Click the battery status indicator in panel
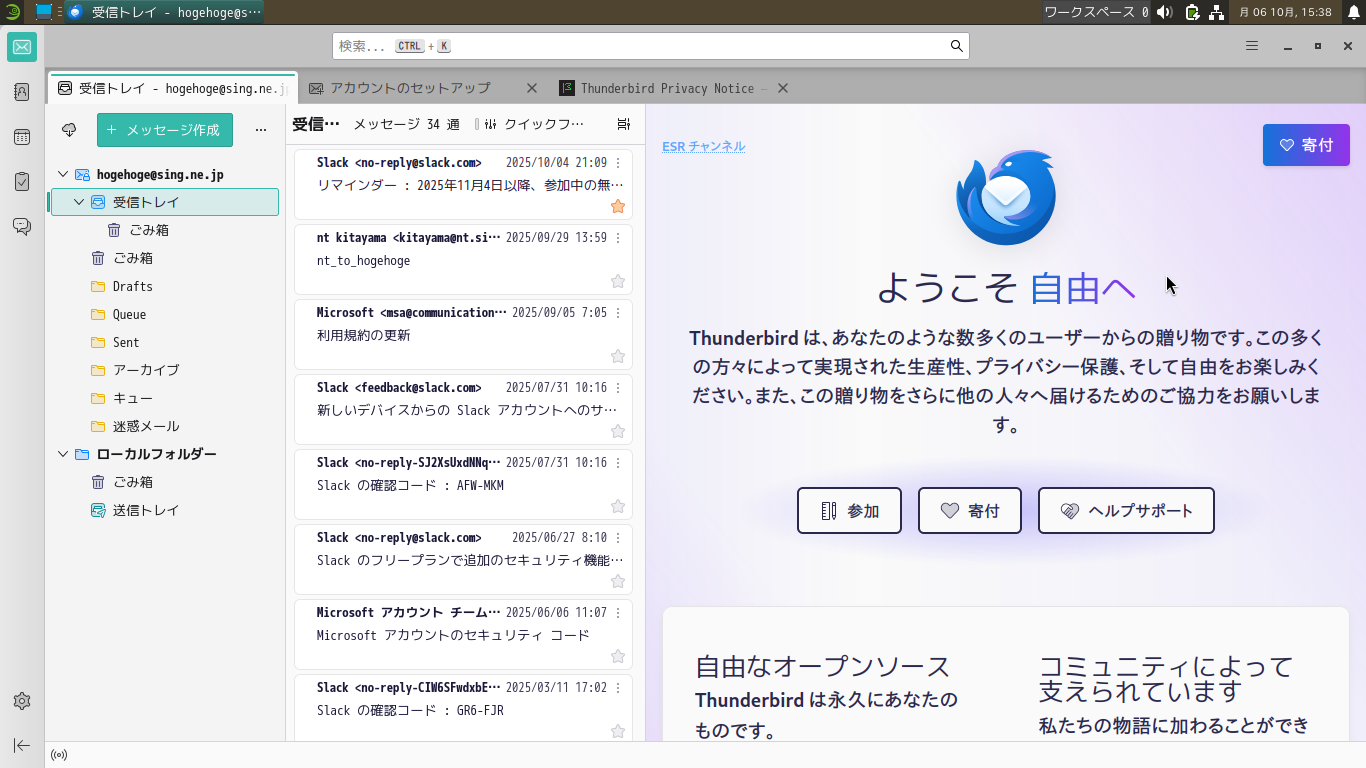The height and width of the screenshot is (768, 1366). click(x=1192, y=12)
